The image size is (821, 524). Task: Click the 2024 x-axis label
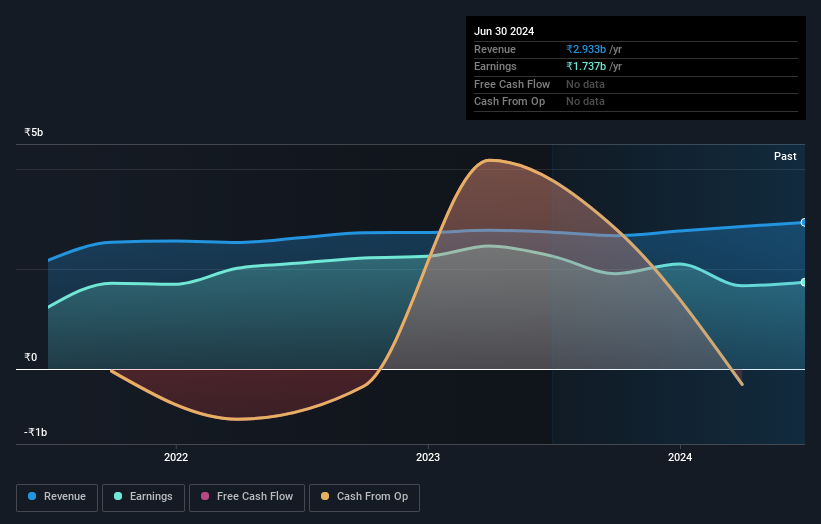(x=680, y=458)
